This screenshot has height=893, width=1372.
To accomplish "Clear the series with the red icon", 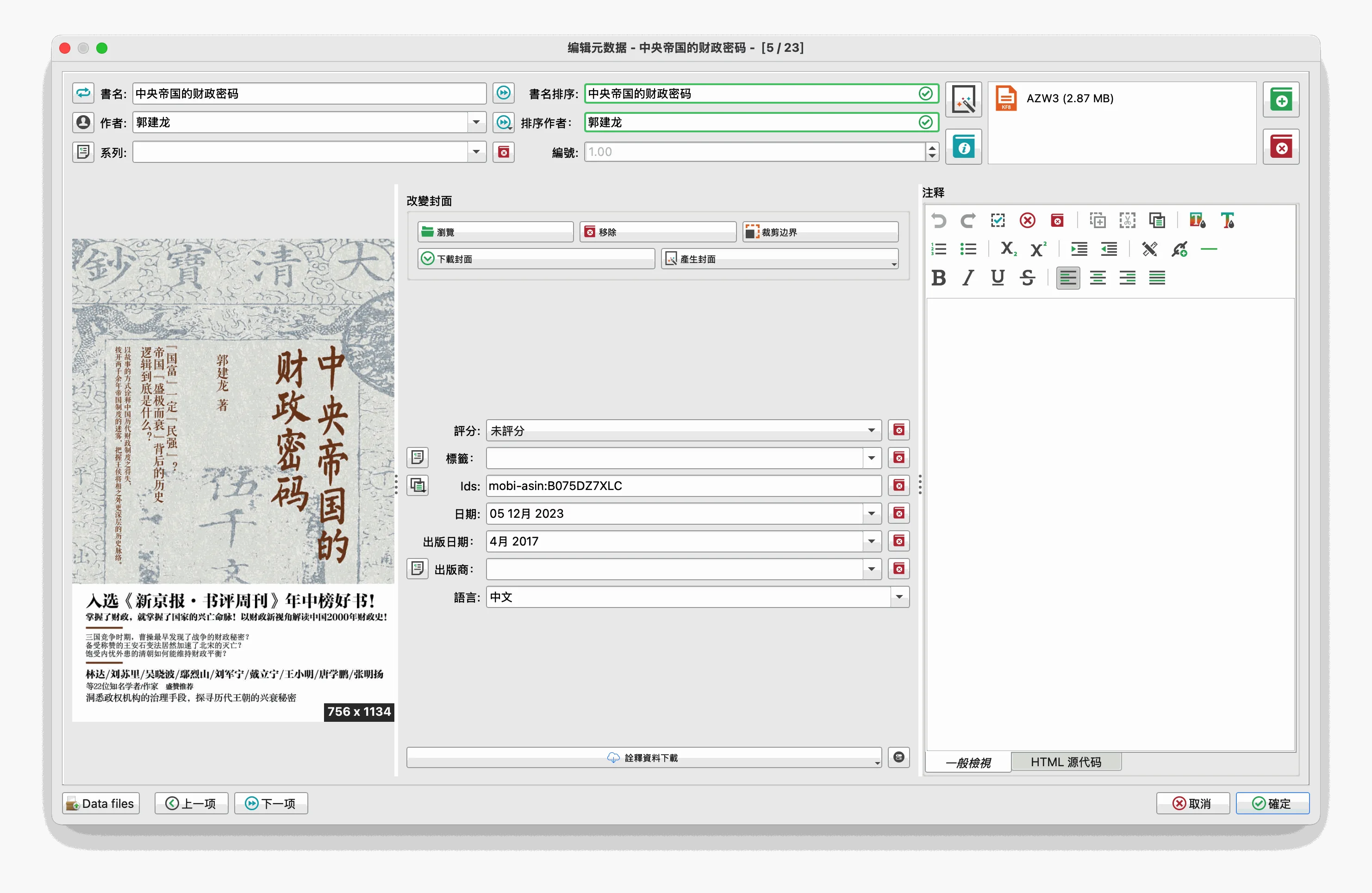I will pyautogui.click(x=503, y=152).
